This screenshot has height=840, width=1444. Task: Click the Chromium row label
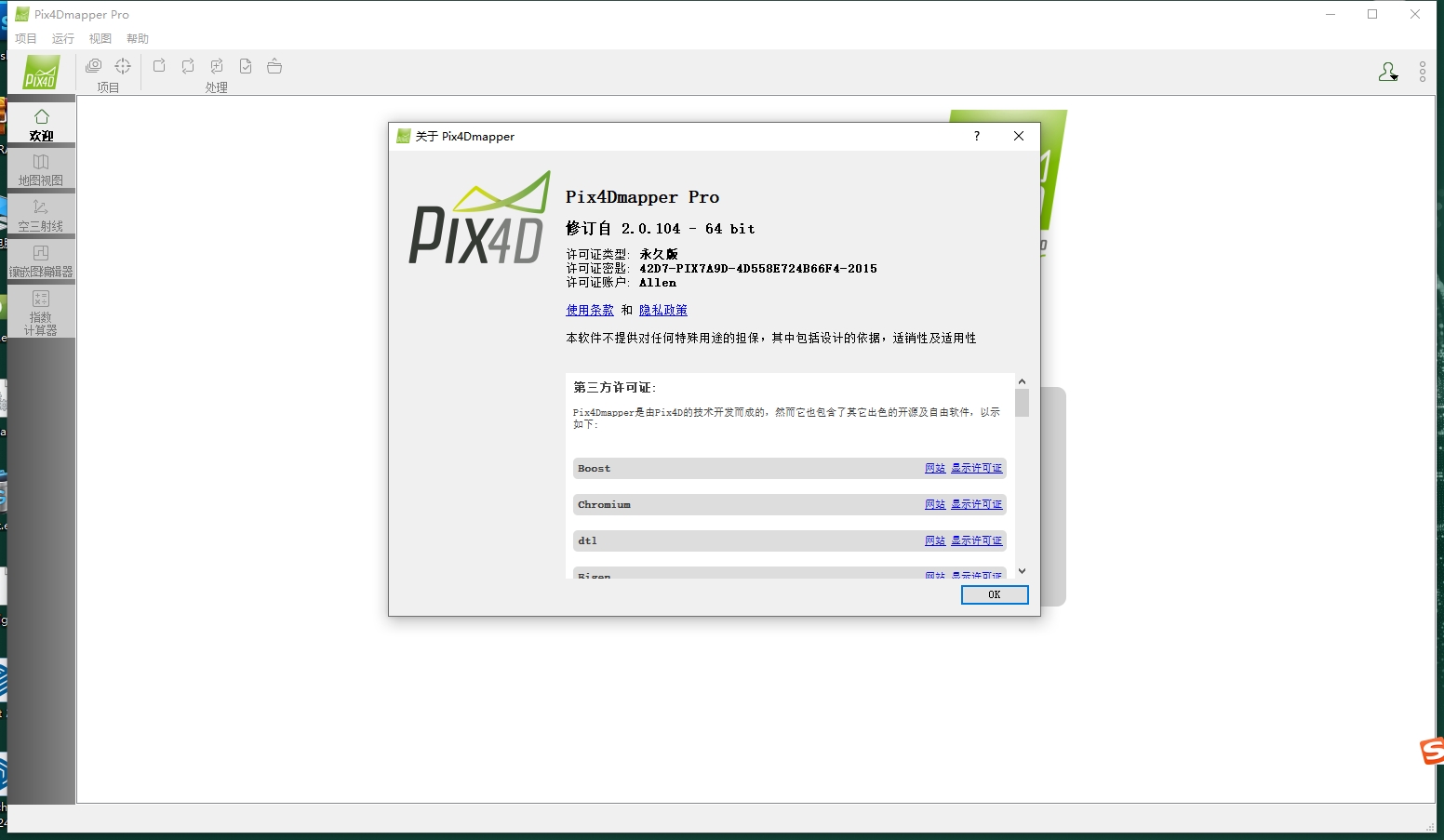[604, 505]
